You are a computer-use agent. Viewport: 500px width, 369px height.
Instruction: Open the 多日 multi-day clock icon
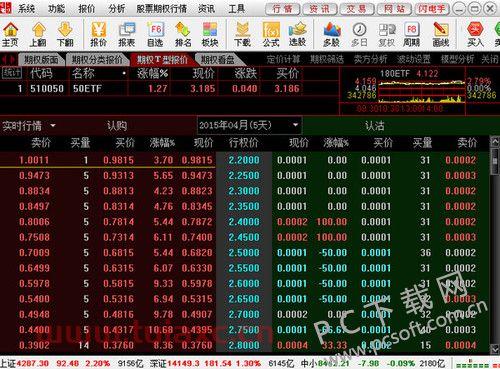pyautogui.click(x=359, y=34)
